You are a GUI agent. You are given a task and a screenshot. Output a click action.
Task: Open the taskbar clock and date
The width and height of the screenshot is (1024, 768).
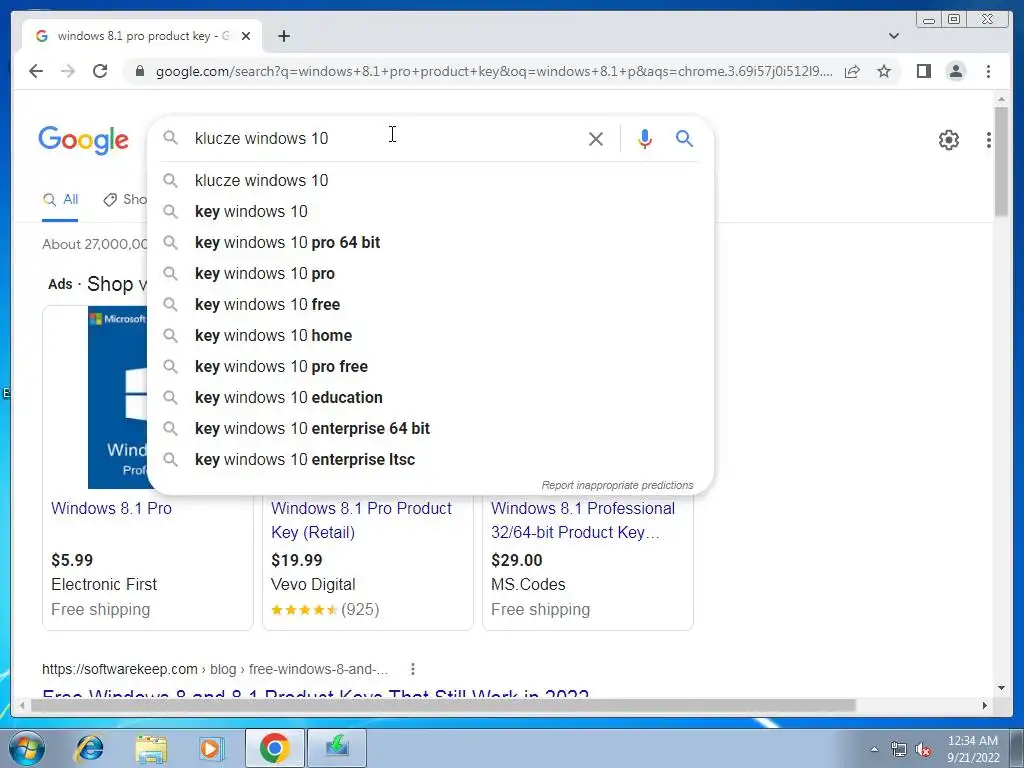[x=972, y=749]
